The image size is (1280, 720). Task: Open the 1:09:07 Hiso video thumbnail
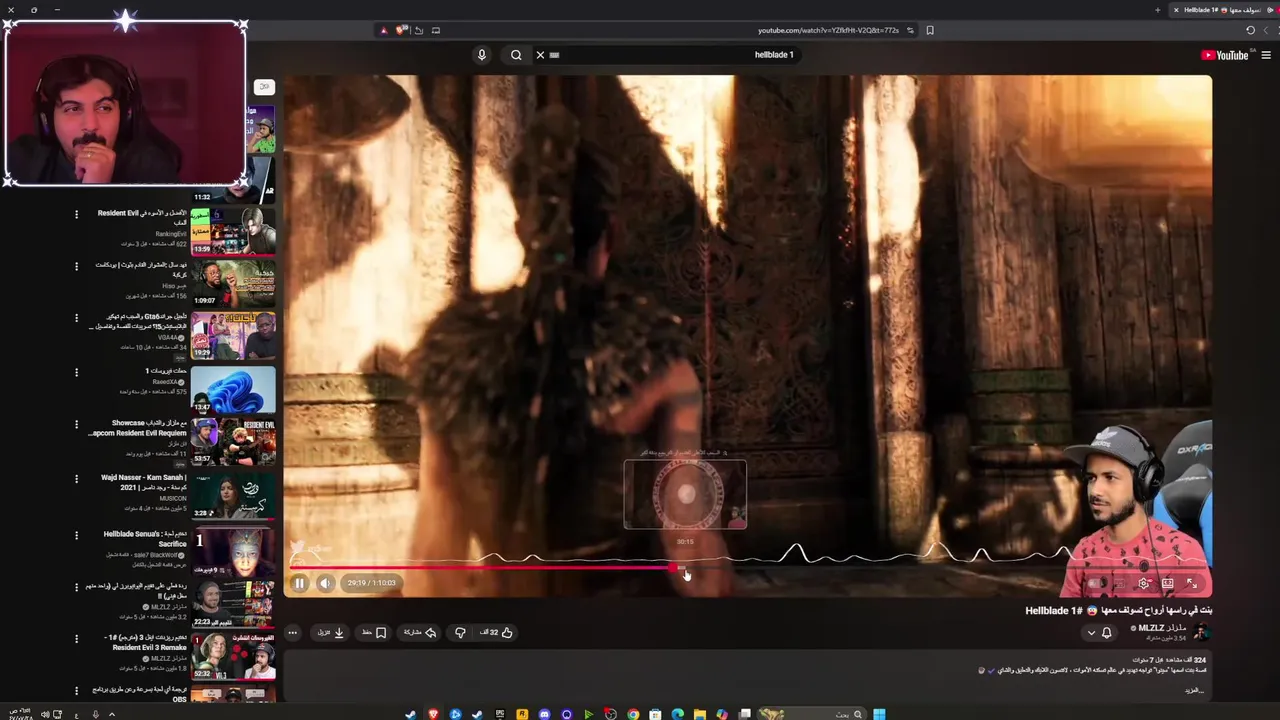232,283
